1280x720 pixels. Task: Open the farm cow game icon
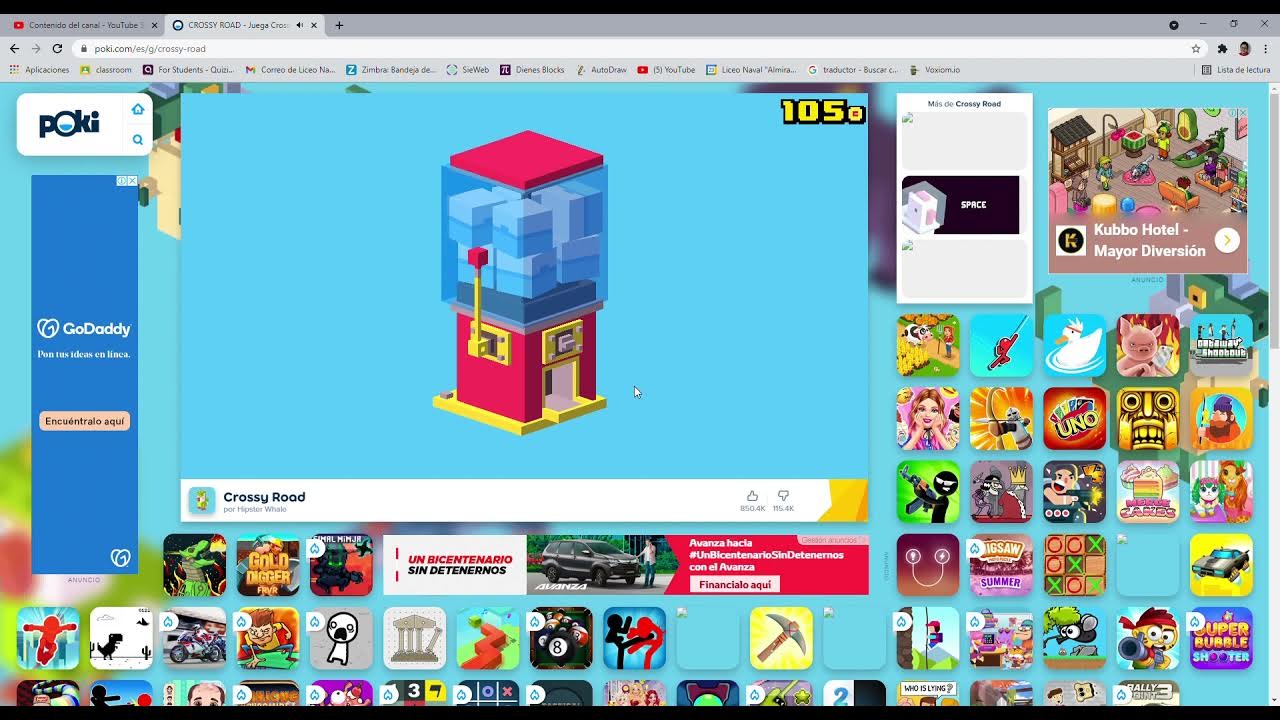(928, 345)
